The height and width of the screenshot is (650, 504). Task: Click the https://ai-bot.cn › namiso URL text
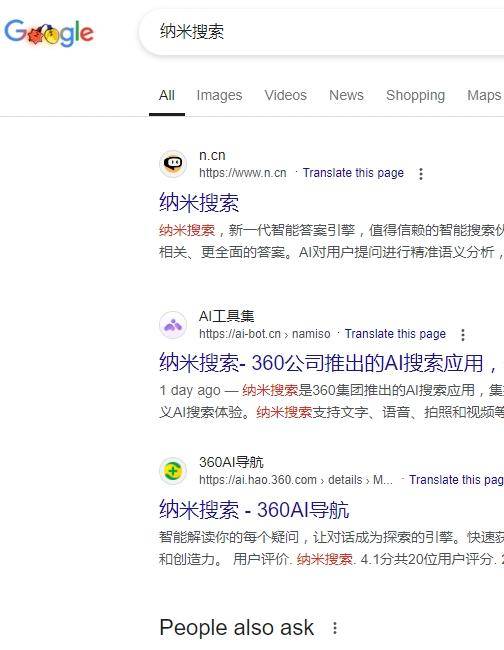[264, 334]
